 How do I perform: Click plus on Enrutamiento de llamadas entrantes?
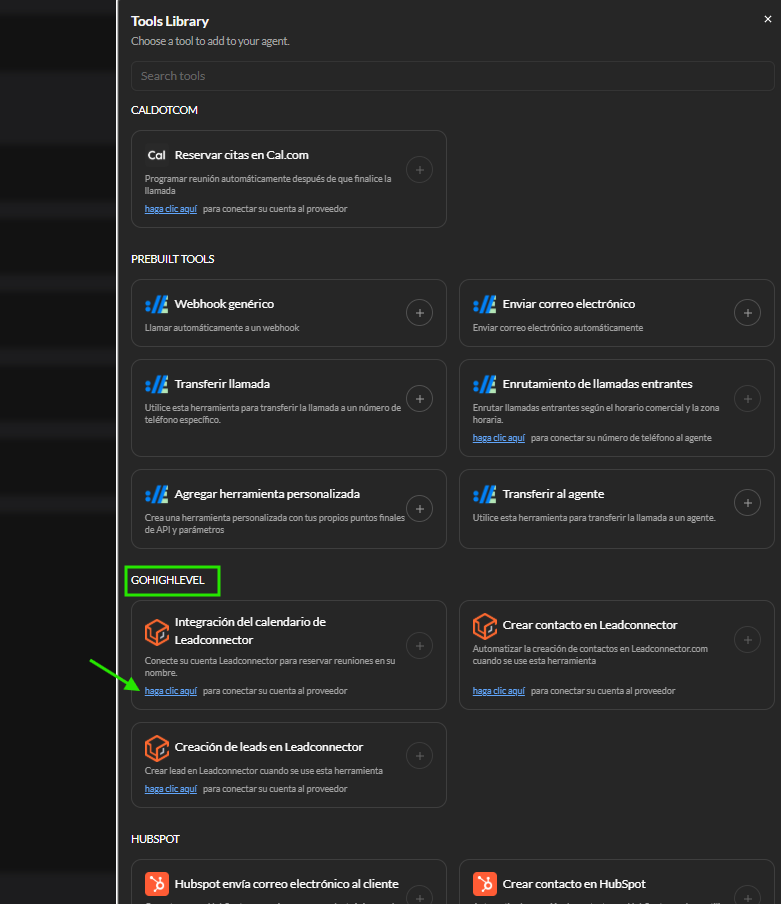pos(748,399)
